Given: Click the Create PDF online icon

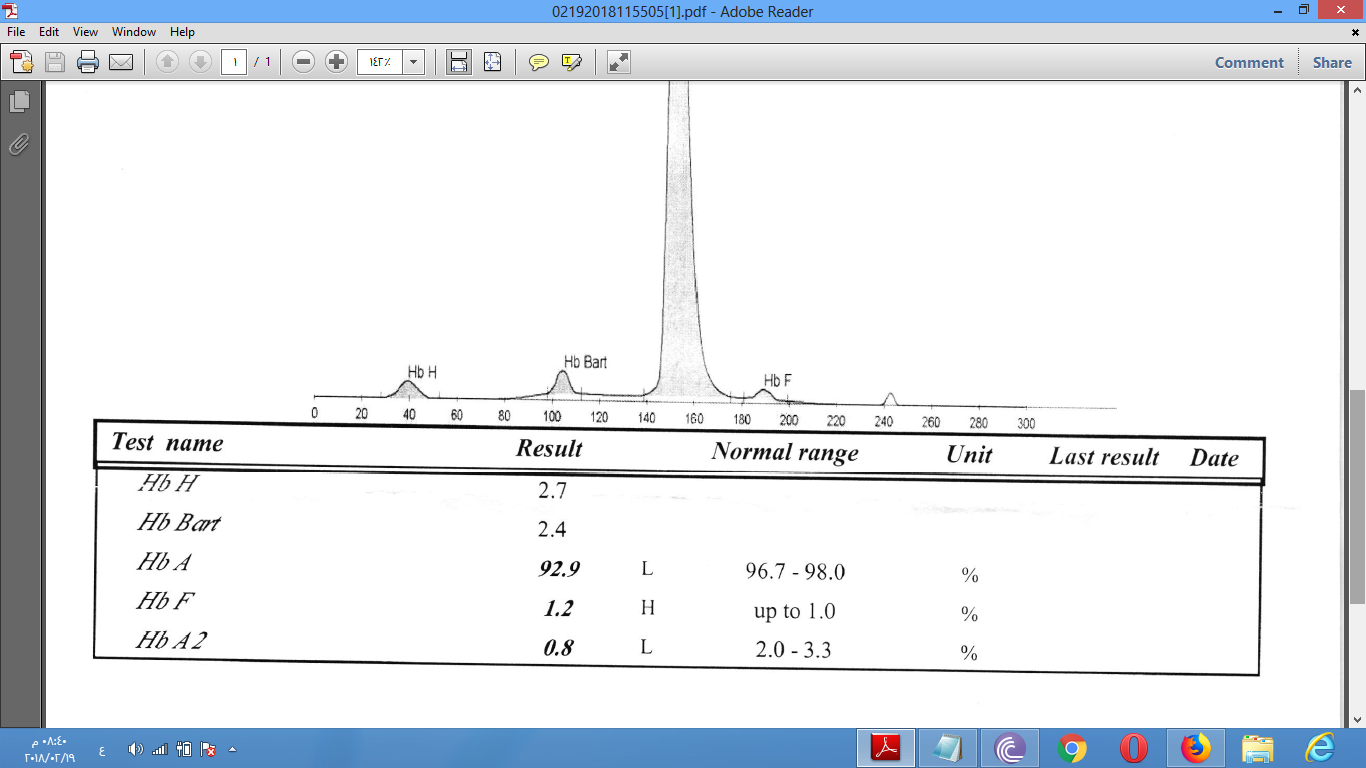Looking at the screenshot, I should click(22, 62).
